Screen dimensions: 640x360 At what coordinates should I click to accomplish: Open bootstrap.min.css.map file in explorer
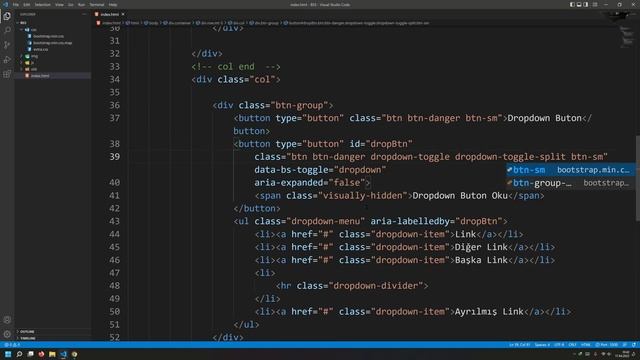[x=52, y=43]
